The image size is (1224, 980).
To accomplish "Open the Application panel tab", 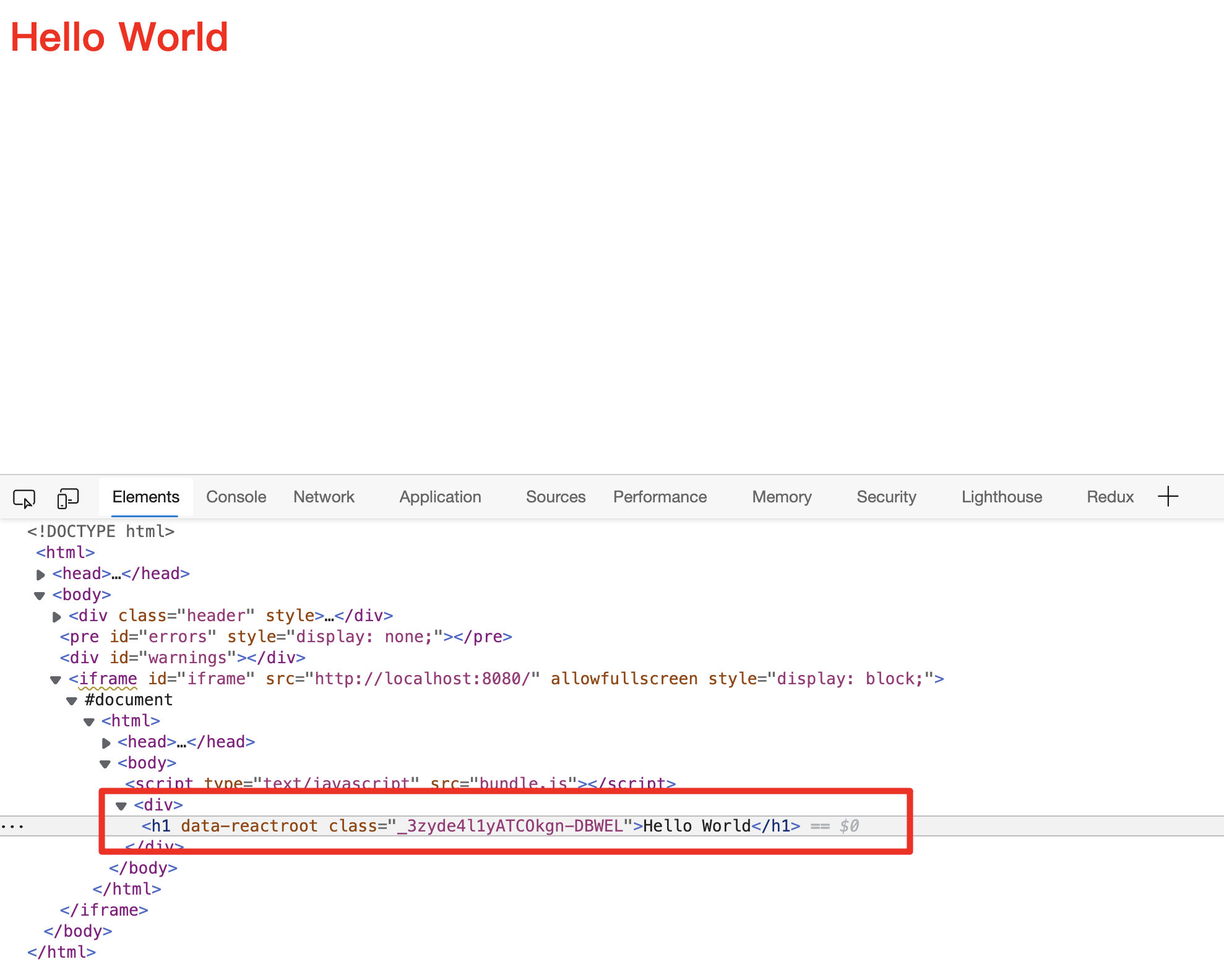I will [440, 497].
